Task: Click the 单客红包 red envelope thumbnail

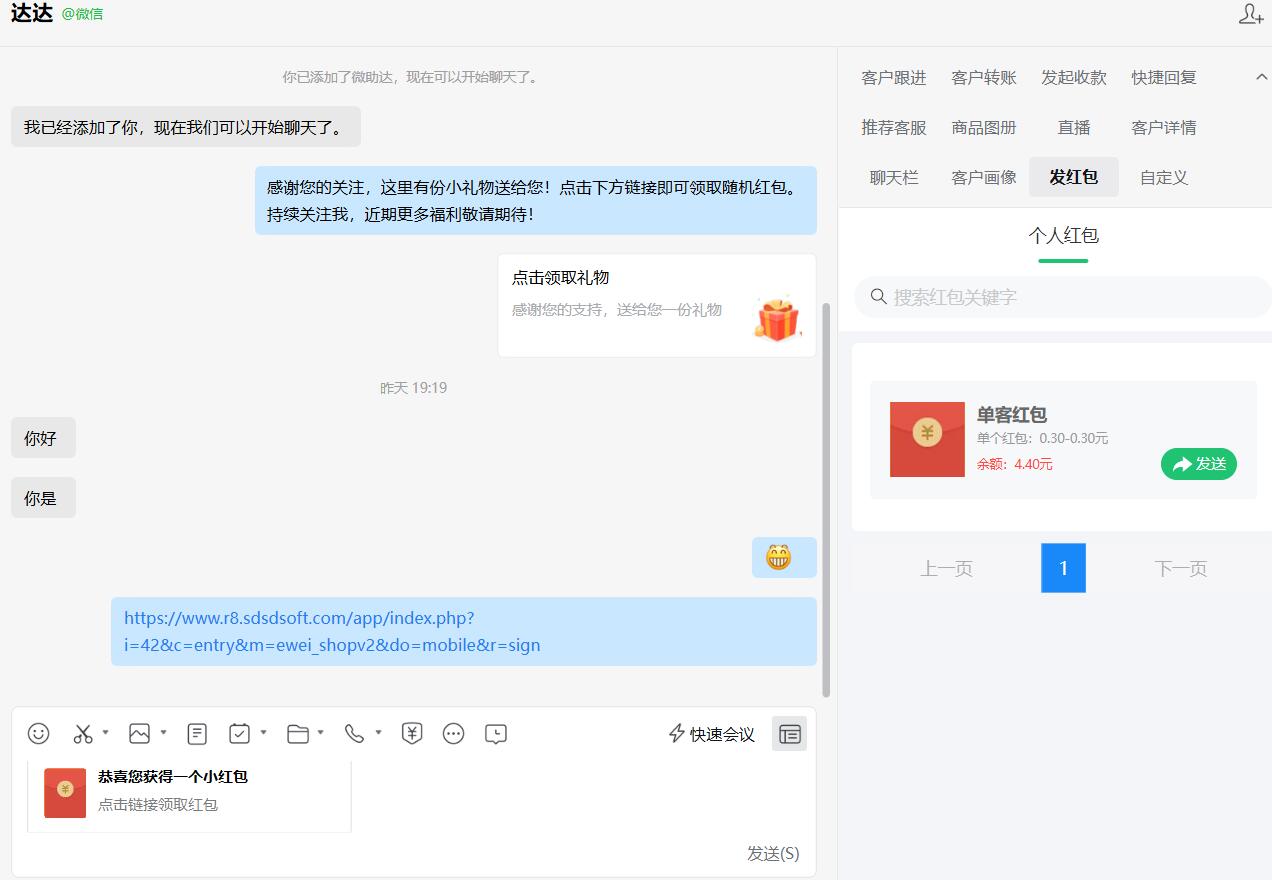Action: pos(927,439)
